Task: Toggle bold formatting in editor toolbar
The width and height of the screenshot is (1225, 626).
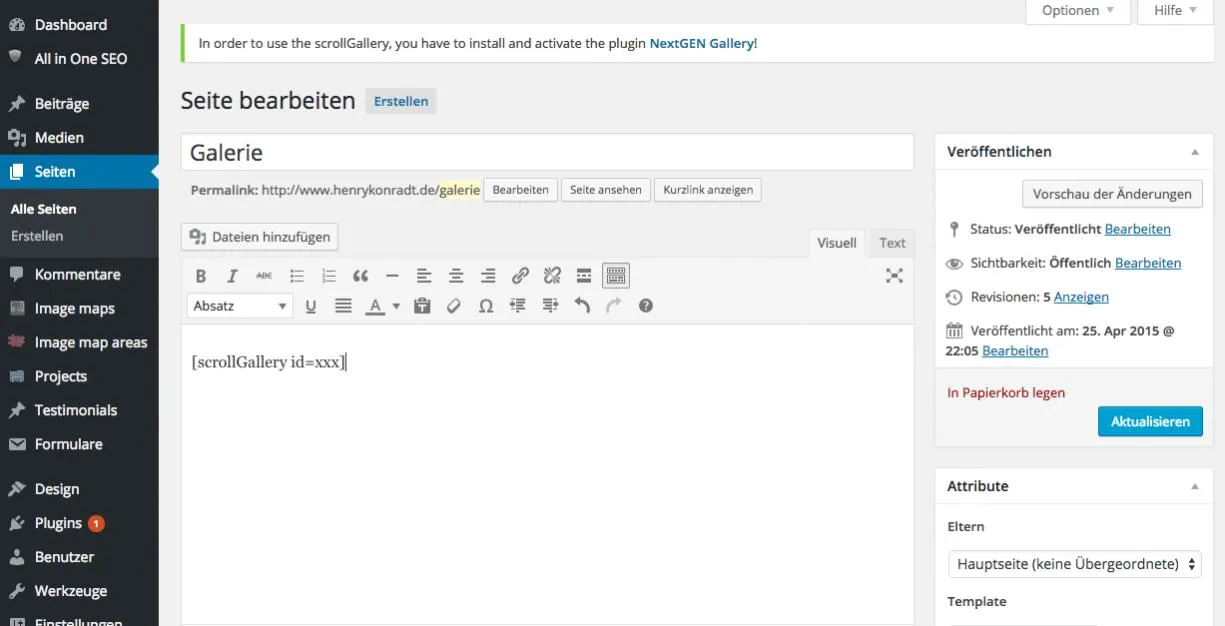Action: click(201, 276)
